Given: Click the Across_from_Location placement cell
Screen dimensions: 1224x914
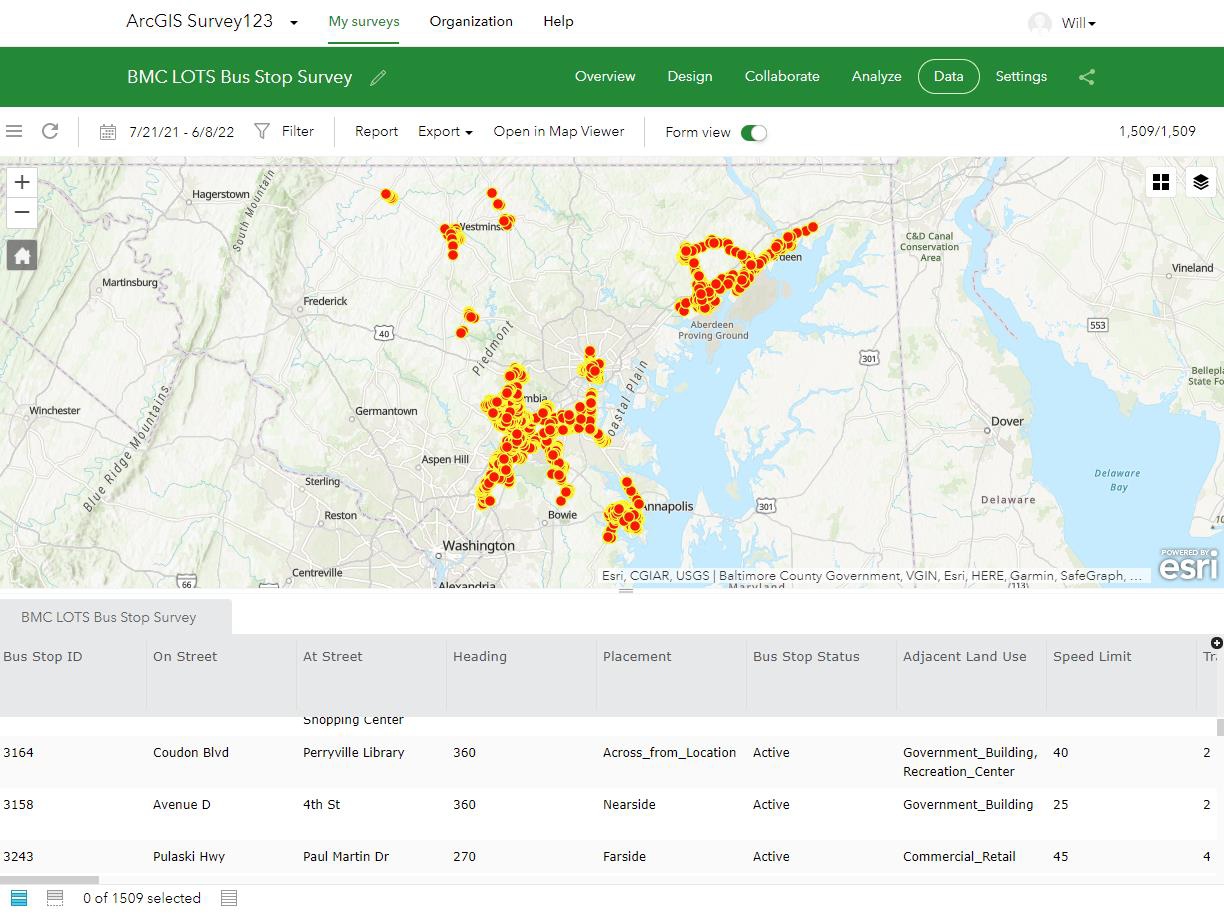Looking at the screenshot, I should click(x=669, y=753).
